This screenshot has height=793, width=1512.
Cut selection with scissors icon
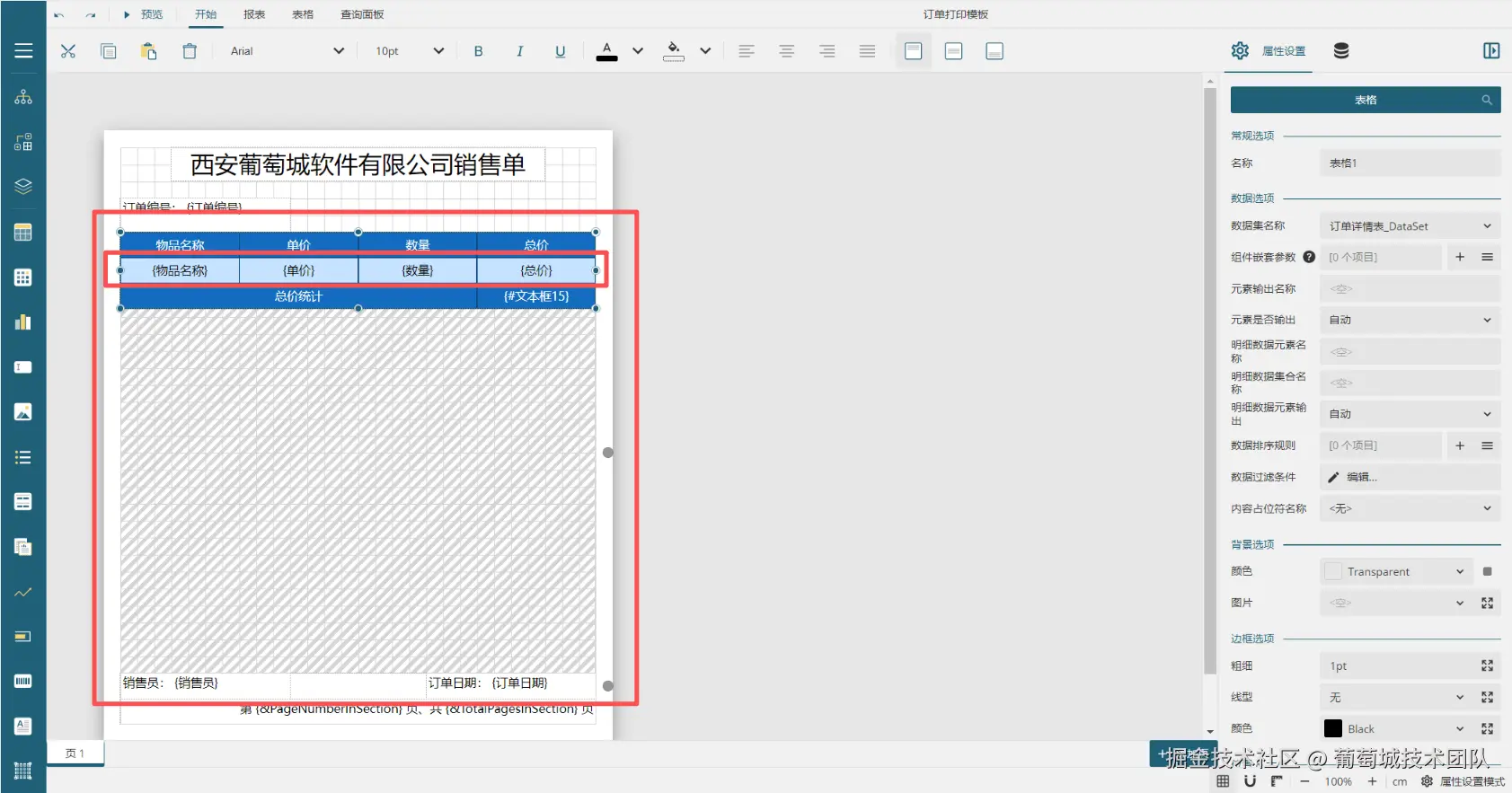(x=68, y=51)
